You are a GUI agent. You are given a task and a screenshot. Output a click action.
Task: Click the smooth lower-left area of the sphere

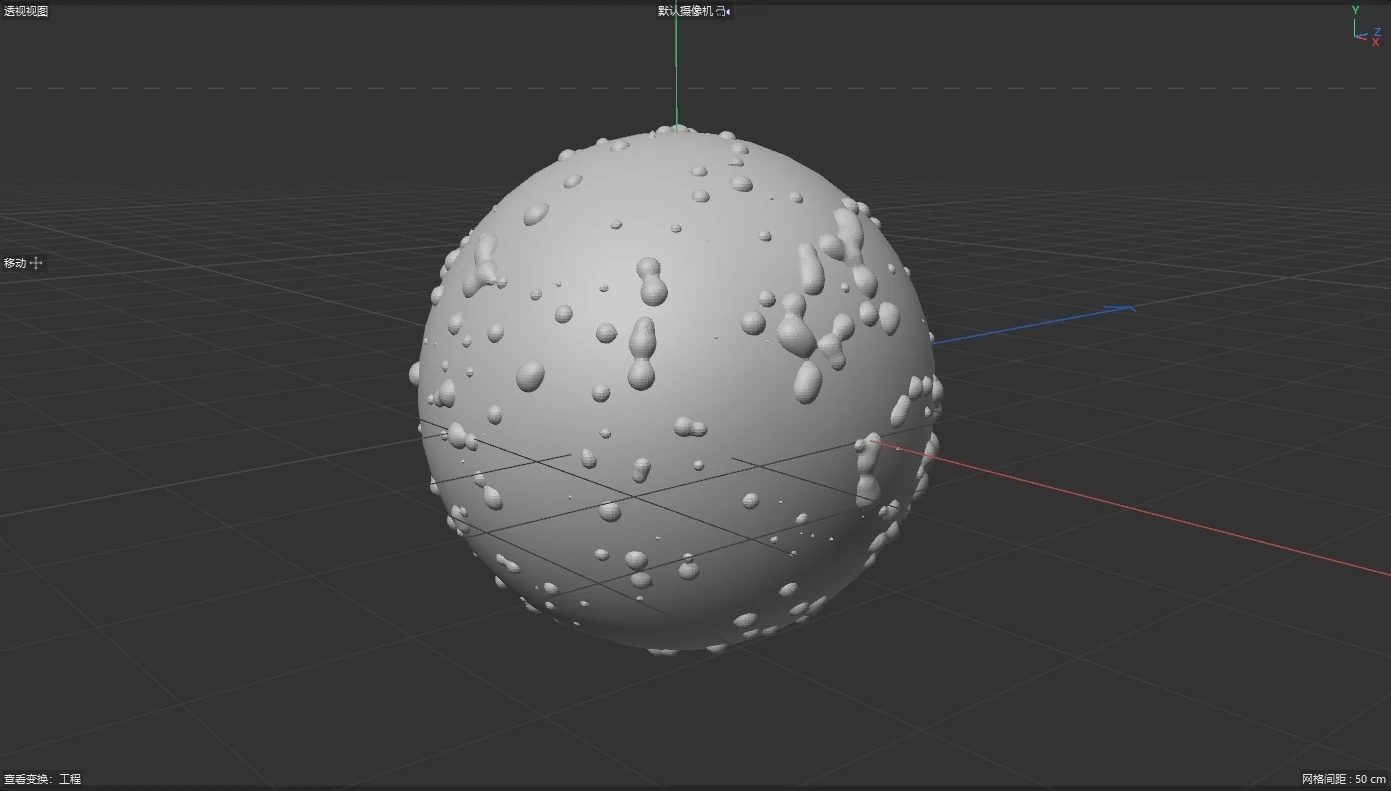540,520
